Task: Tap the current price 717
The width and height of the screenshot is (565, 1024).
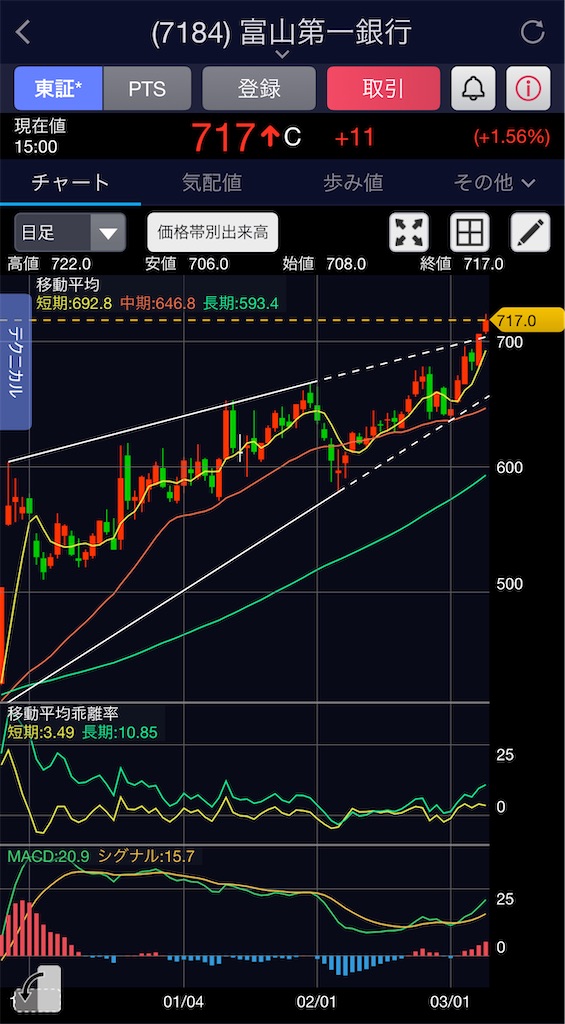Action: [223, 136]
